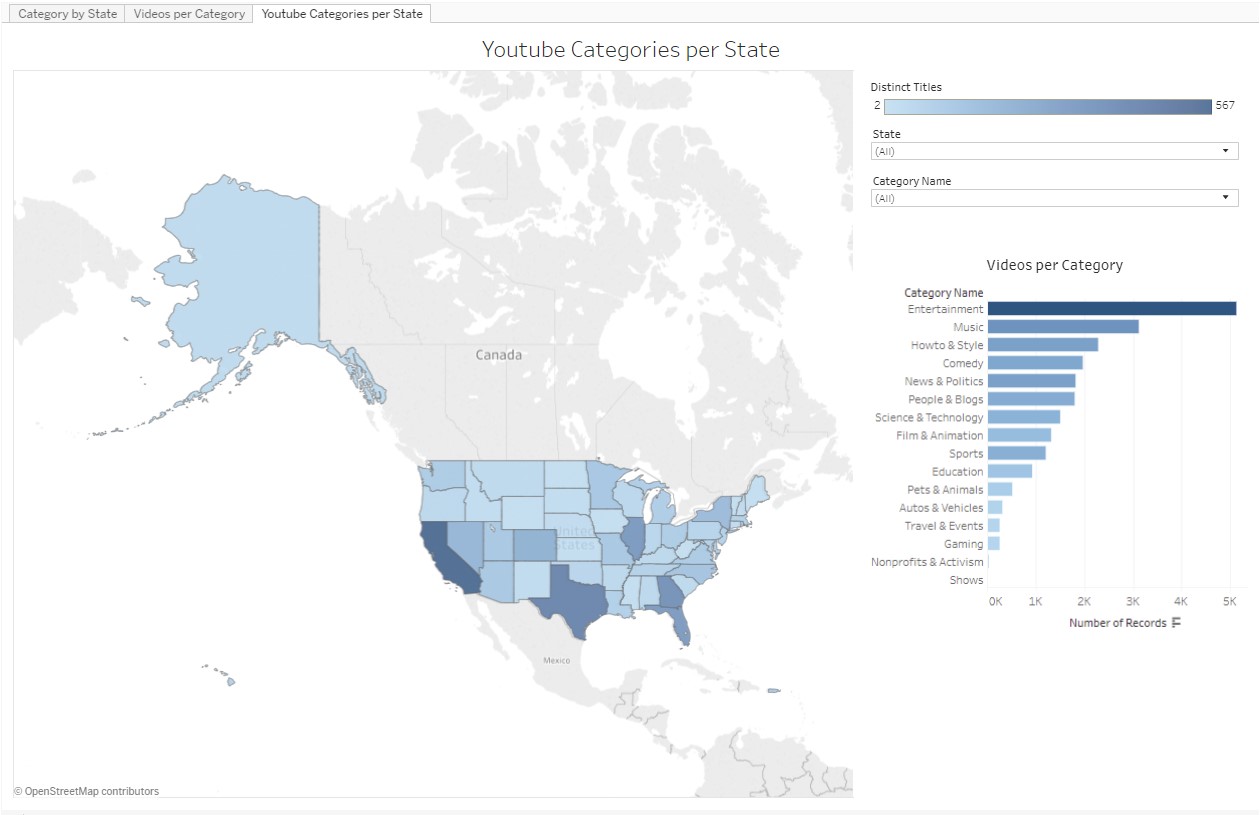Screen dimensions: 1260x815
Task: Select the Education bar
Action: (x=1010, y=471)
